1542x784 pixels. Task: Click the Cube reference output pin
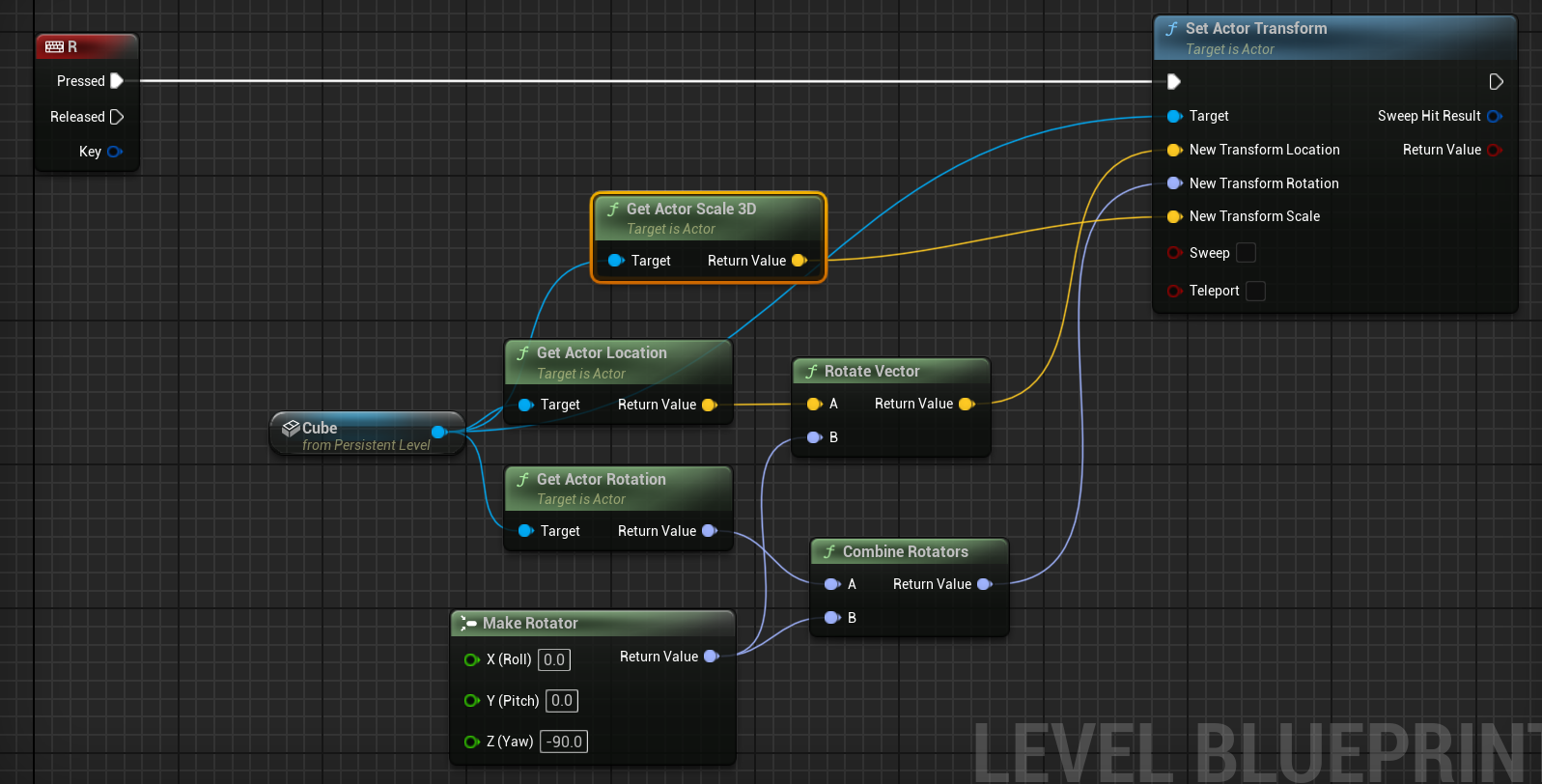pos(438,432)
